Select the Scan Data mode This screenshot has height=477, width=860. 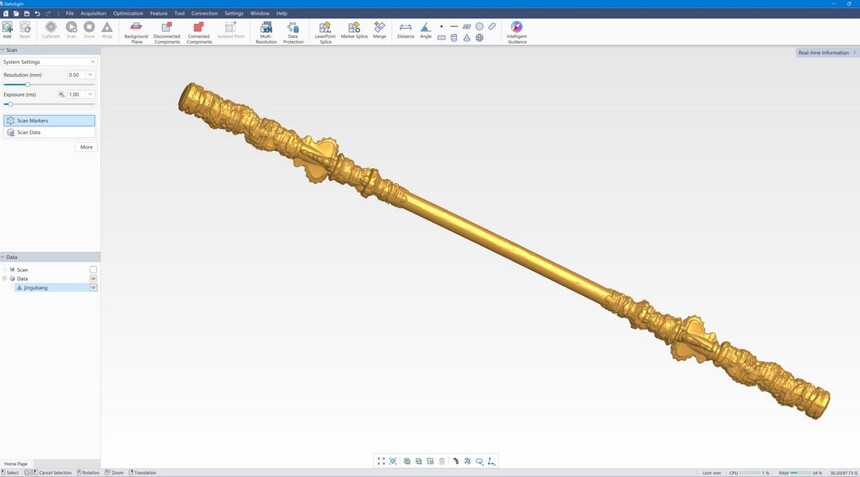[x=49, y=132]
